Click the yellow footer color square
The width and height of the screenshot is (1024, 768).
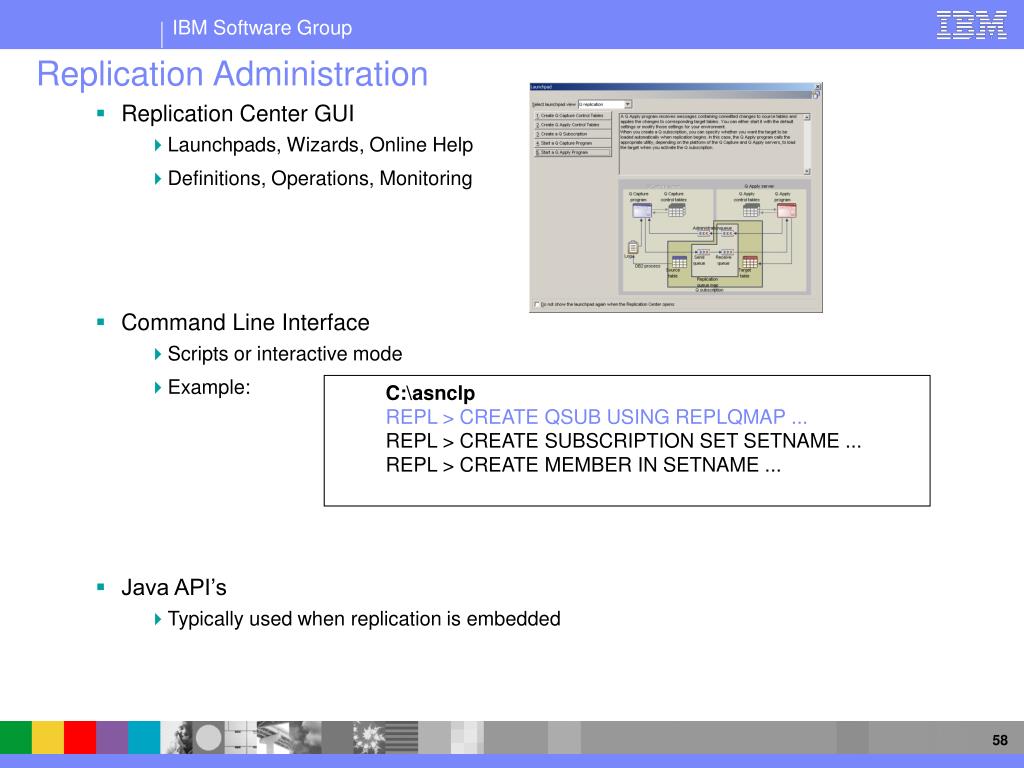[48, 738]
